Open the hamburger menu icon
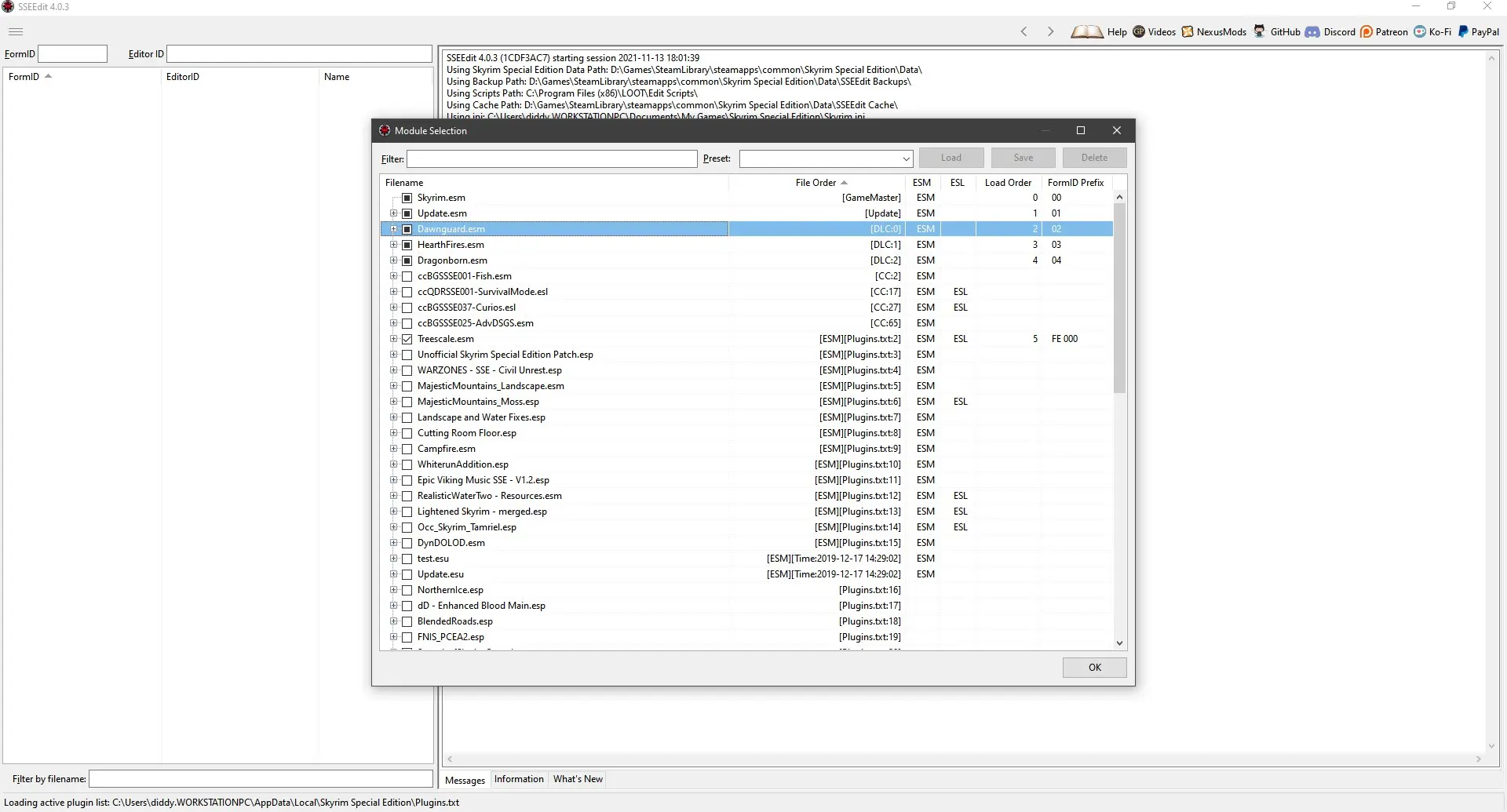Image resolution: width=1507 pixels, height=812 pixels. point(16,32)
